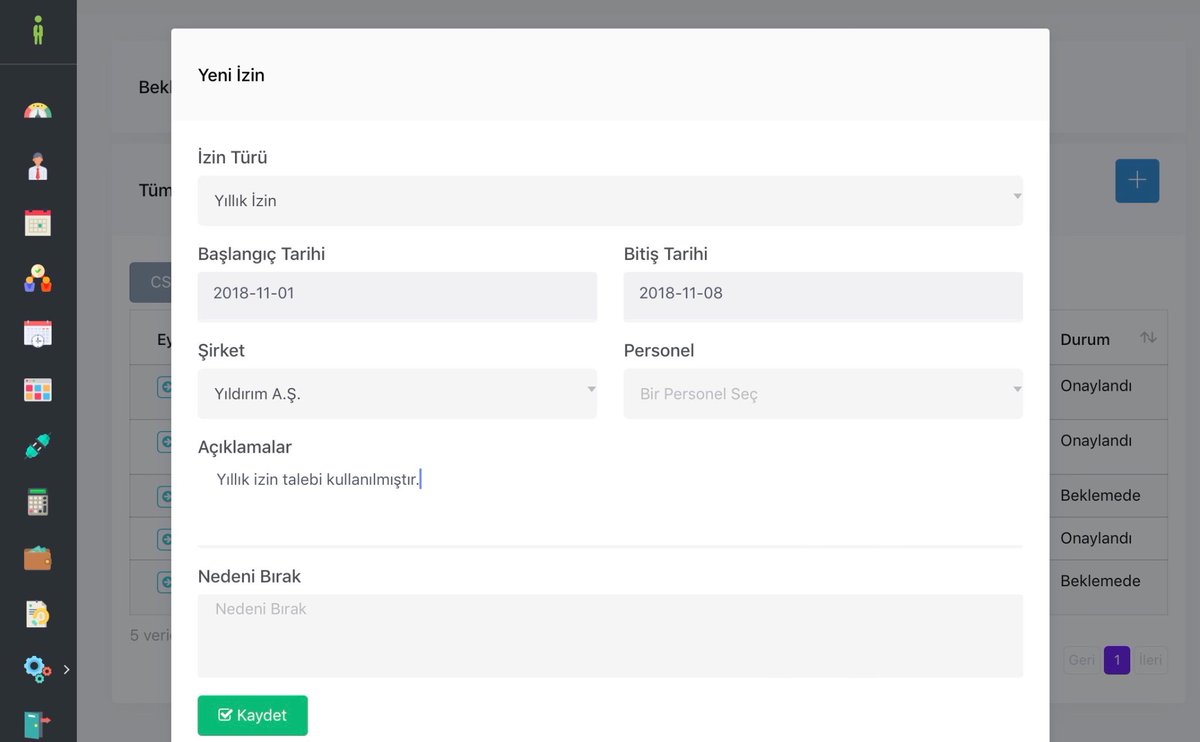Click the Durum column header text
This screenshot has height=742, width=1200.
point(1085,339)
